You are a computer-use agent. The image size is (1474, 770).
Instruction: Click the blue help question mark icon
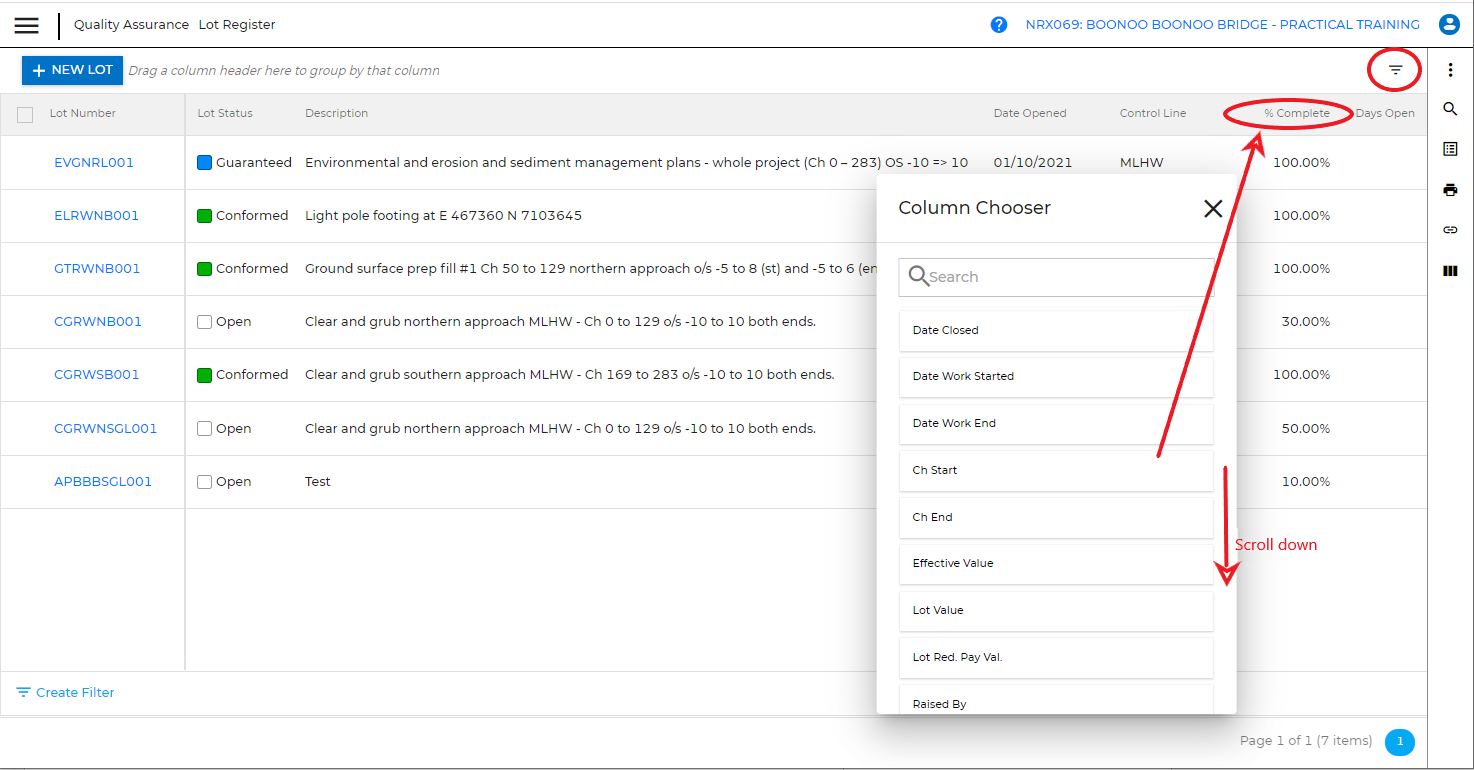[x=998, y=25]
